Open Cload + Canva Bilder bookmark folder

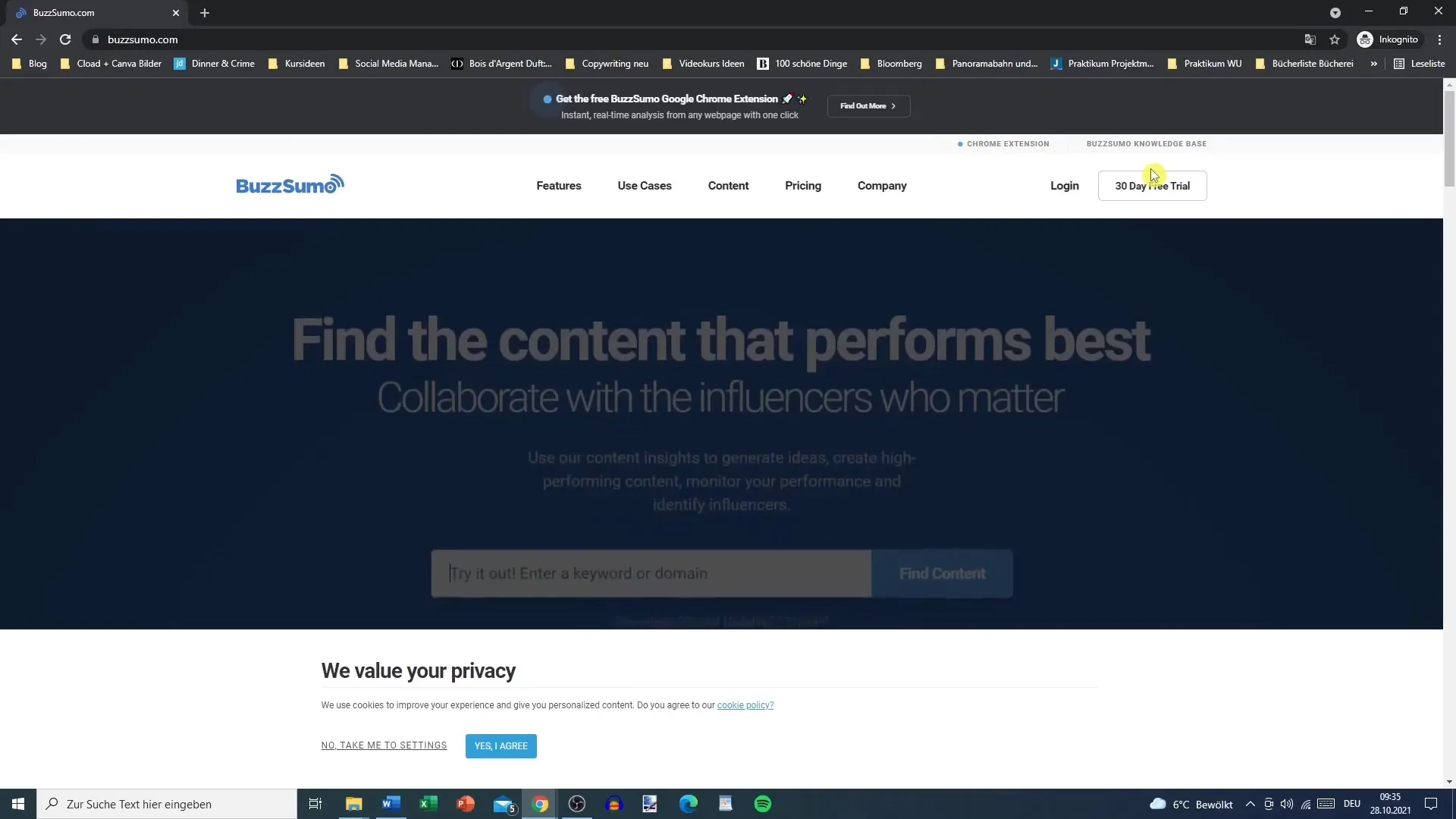111,64
